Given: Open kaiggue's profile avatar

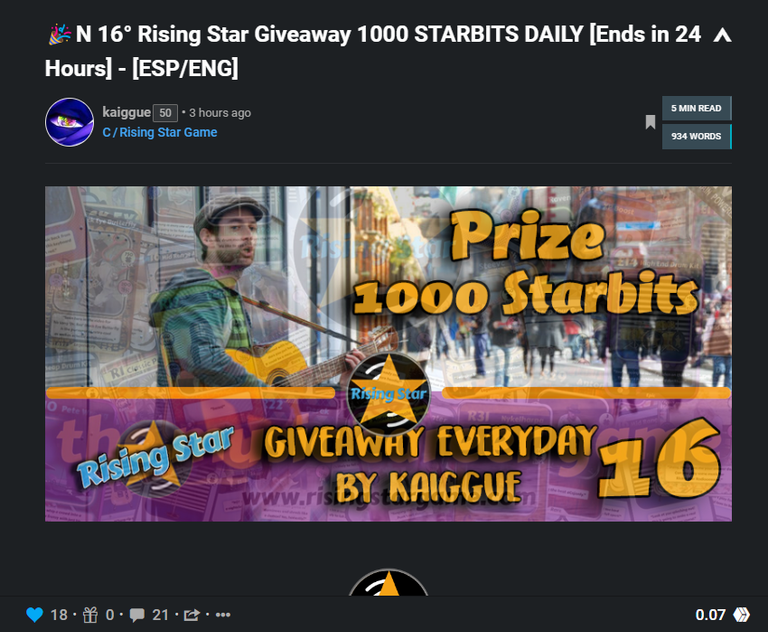Looking at the screenshot, I should coord(70,122).
